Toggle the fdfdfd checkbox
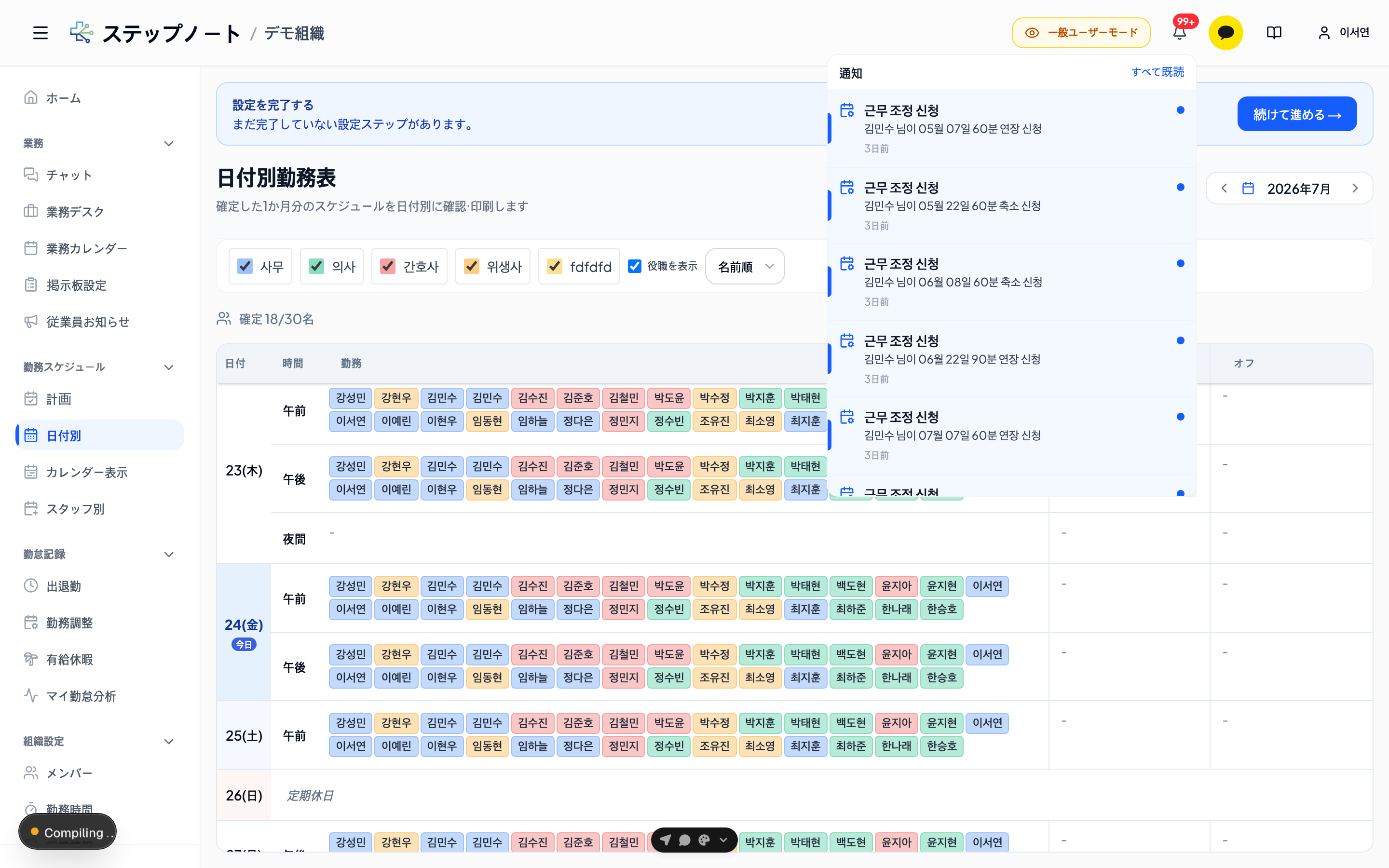Image resolution: width=1389 pixels, height=868 pixels. 555,266
